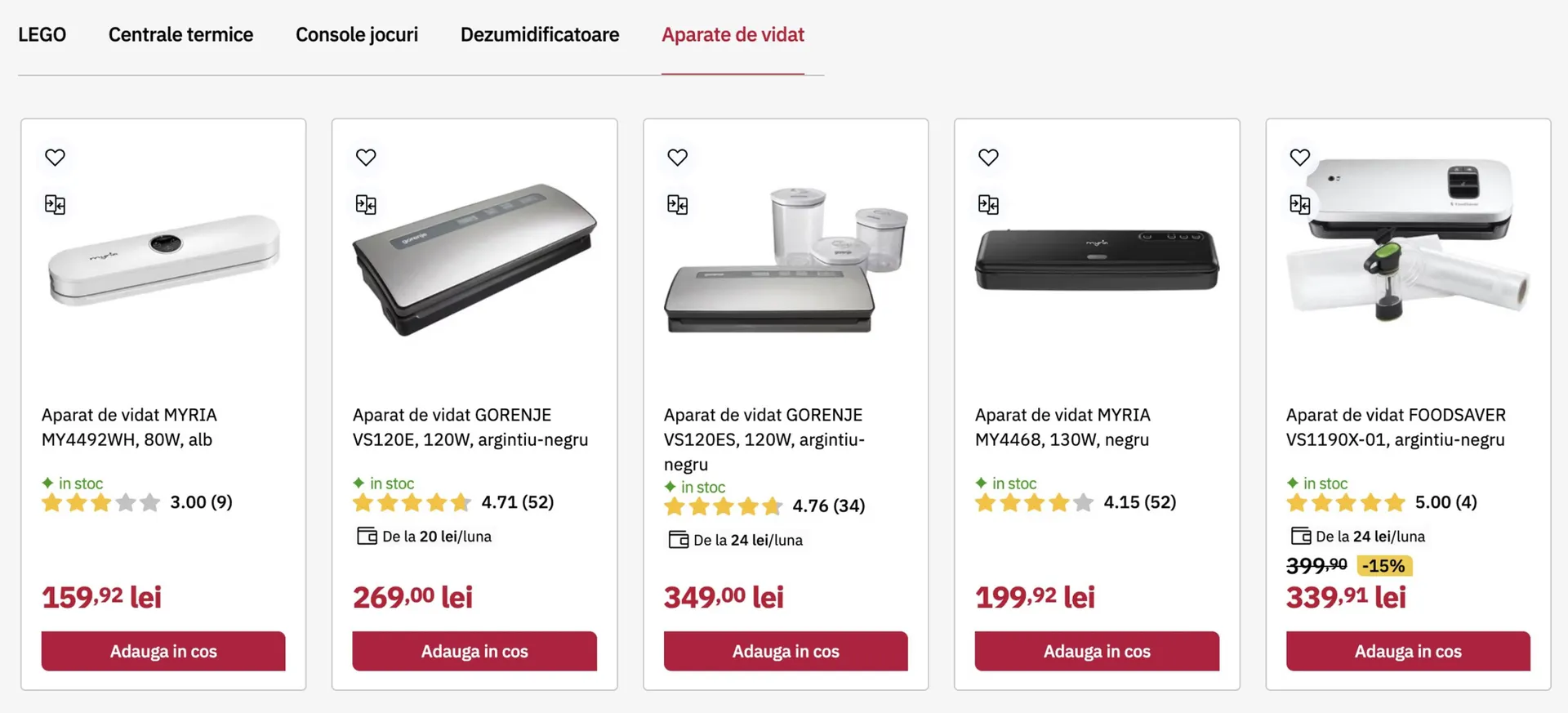Image resolution: width=1568 pixels, height=713 pixels.
Task: View the star rating of FOODSAVER VS1190X-01
Action: (1345, 502)
